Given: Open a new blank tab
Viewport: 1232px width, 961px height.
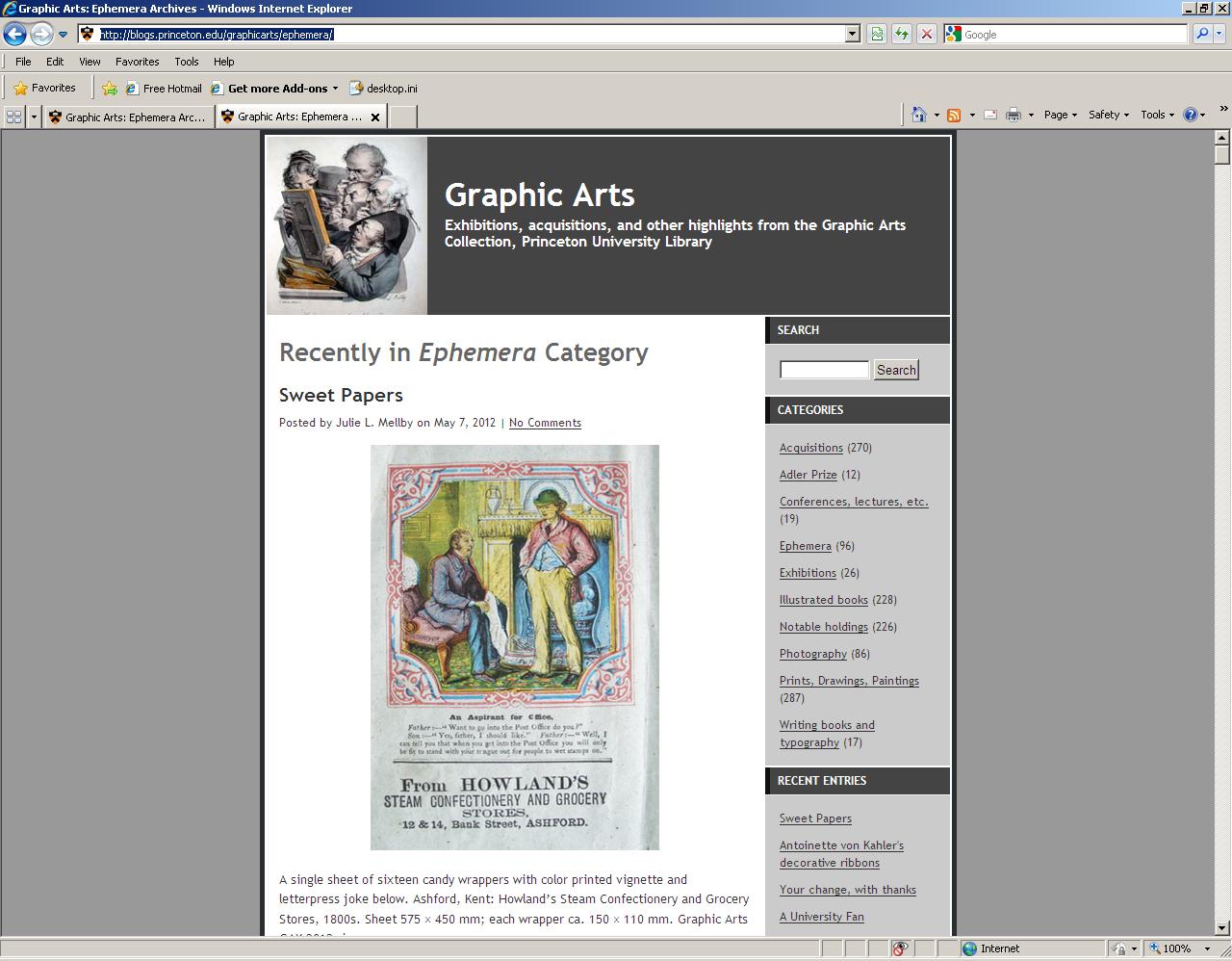Looking at the screenshot, I should pyautogui.click(x=402, y=117).
